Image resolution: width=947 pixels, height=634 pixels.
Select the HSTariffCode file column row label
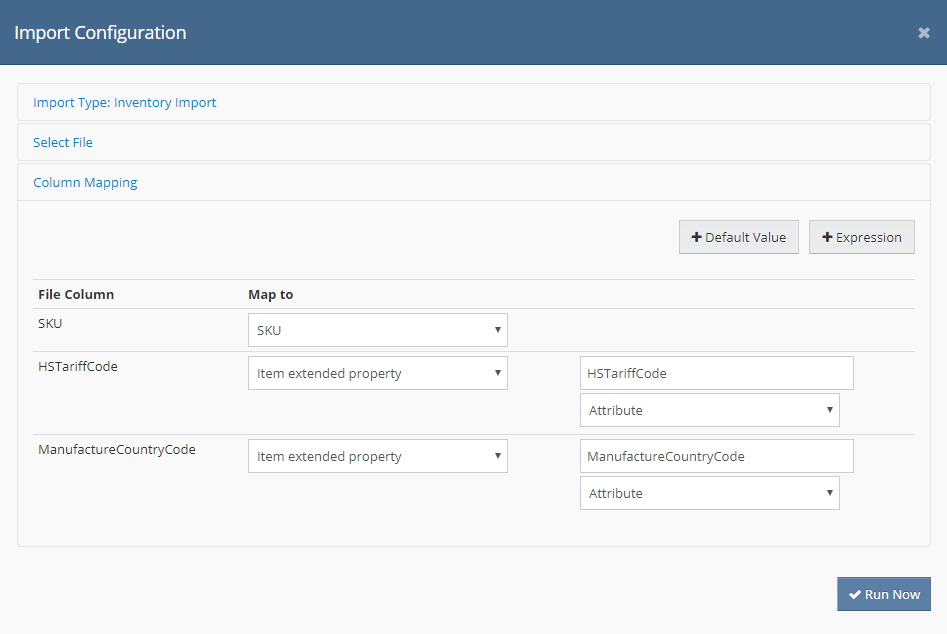tap(78, 366)
